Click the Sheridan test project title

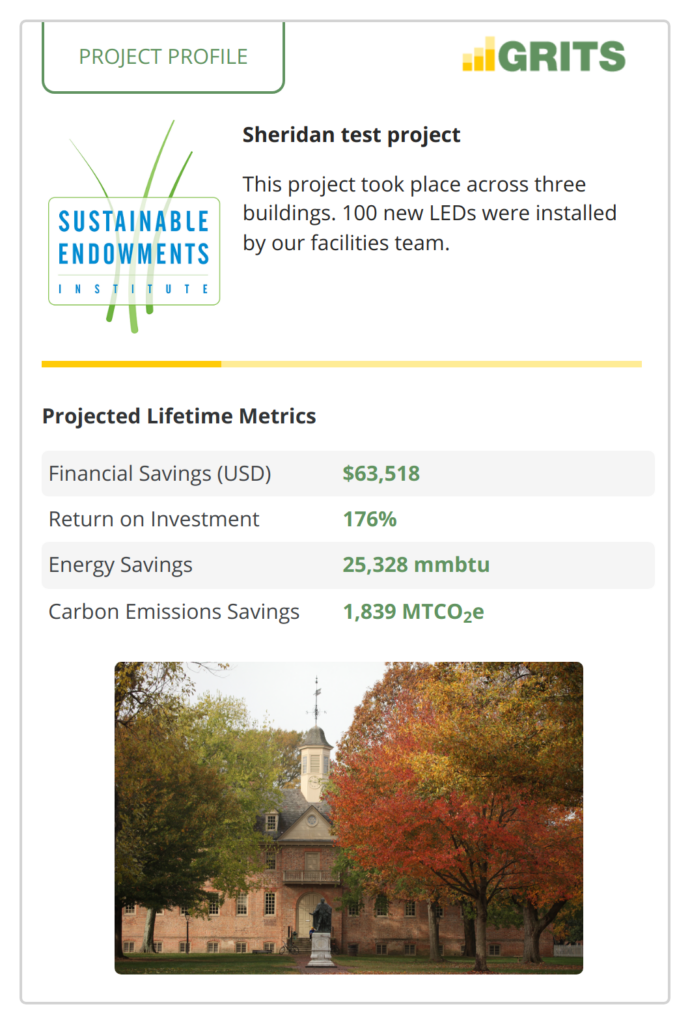tap(351, 135)
